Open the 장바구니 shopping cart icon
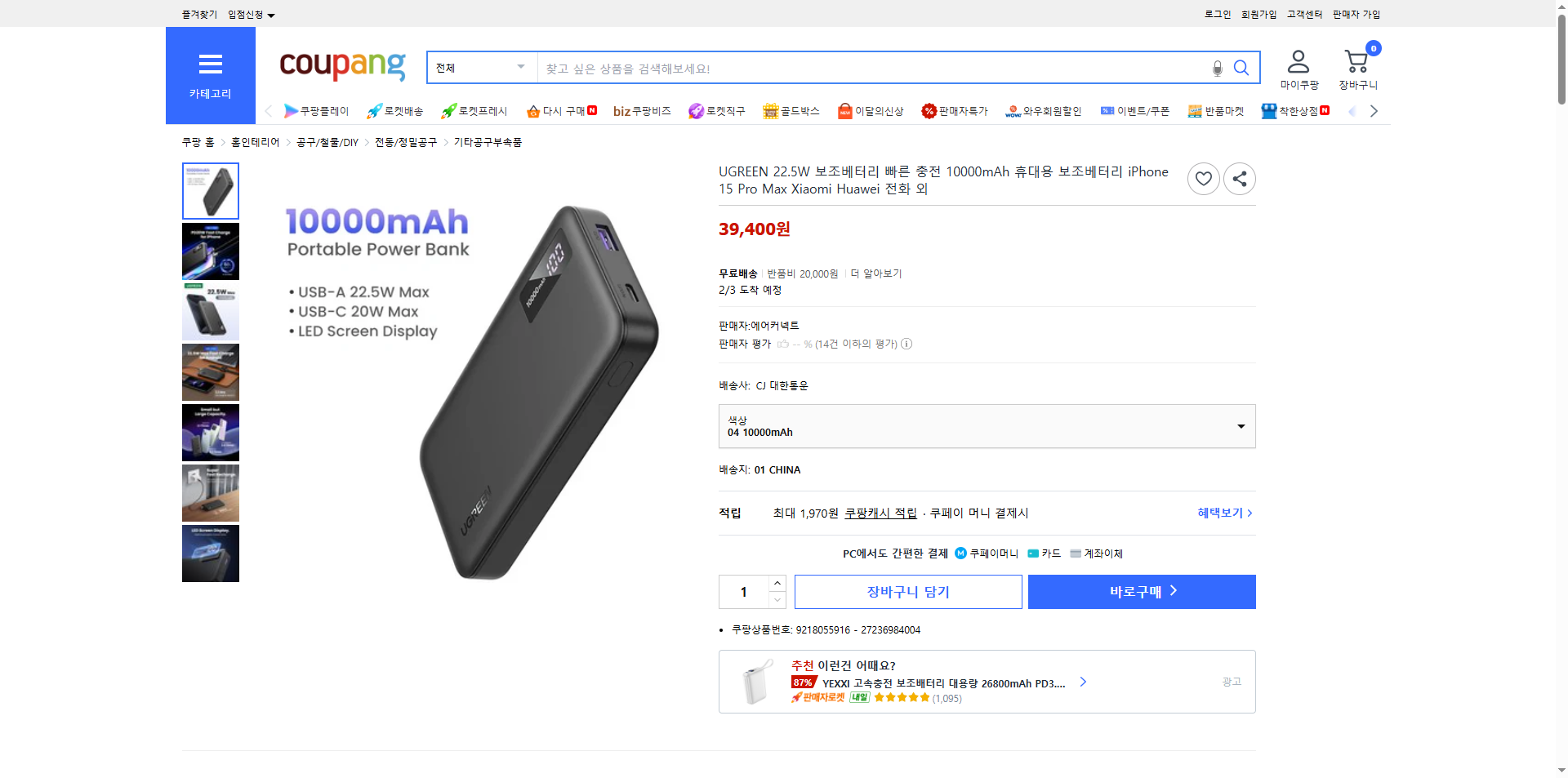This screenshot has height=778, width=1568. pos(1356,61)
